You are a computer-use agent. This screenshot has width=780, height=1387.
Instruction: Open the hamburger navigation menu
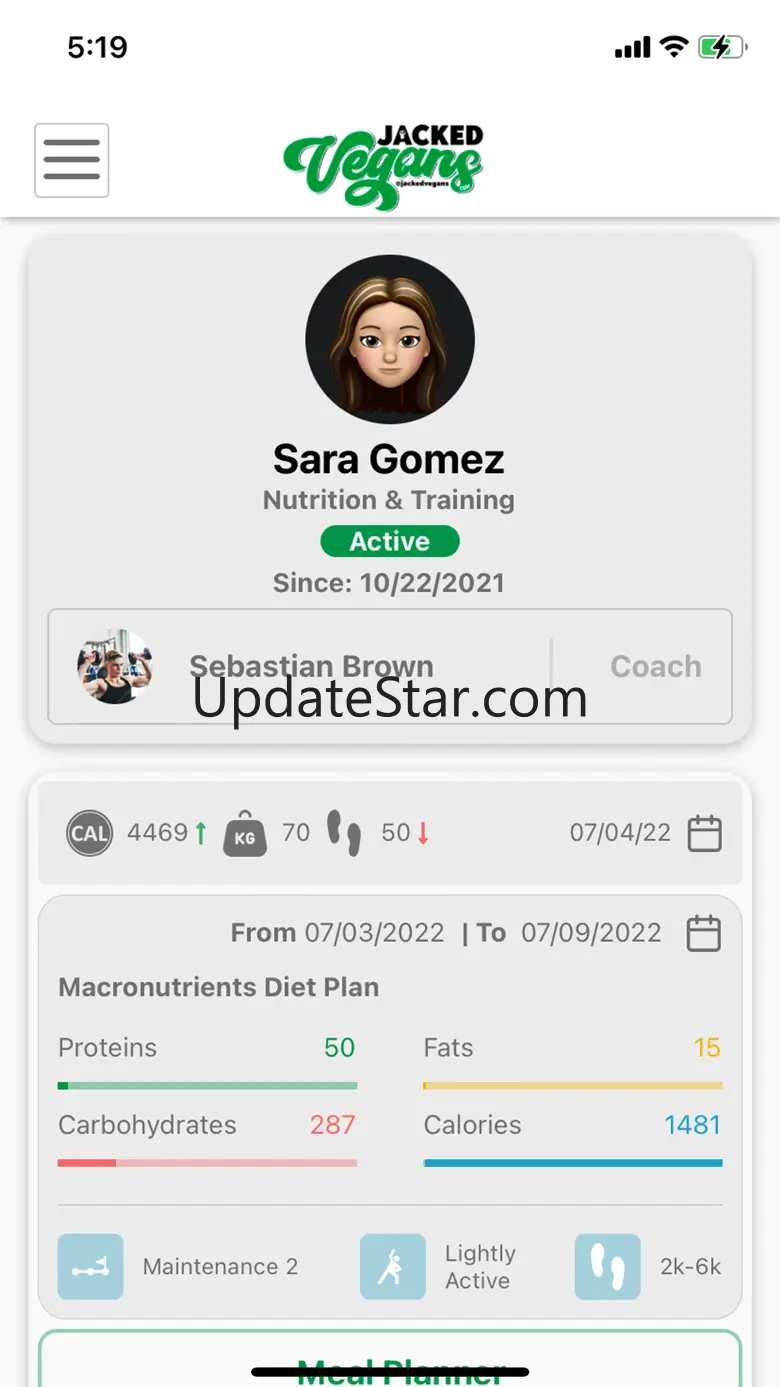click(72, 160)
